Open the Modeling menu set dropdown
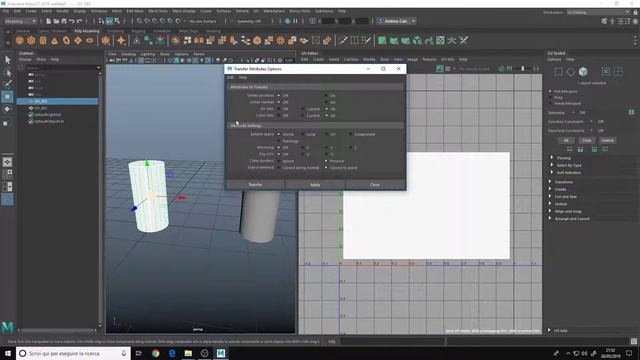The height and width of the screenshot is (360, 640). (x=20, y=21)
